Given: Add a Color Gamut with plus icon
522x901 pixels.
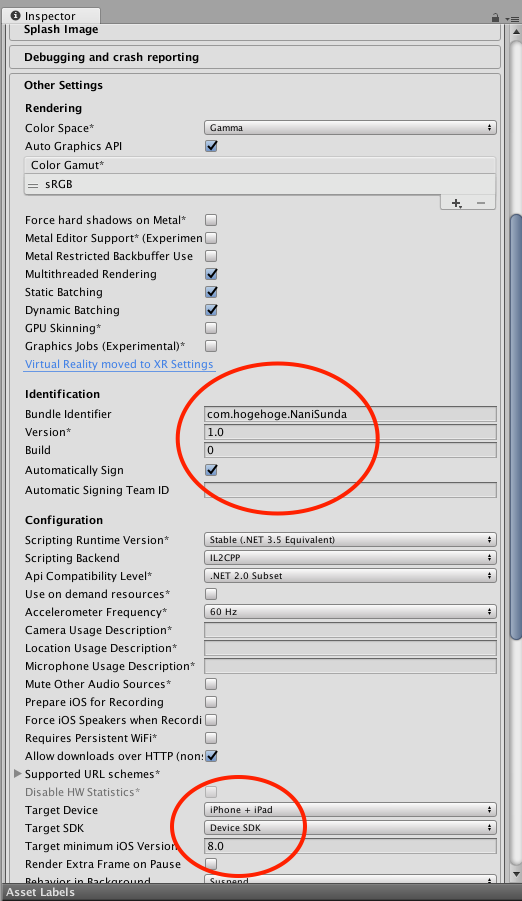Looking at the screenshot, I should coord(456,203).
